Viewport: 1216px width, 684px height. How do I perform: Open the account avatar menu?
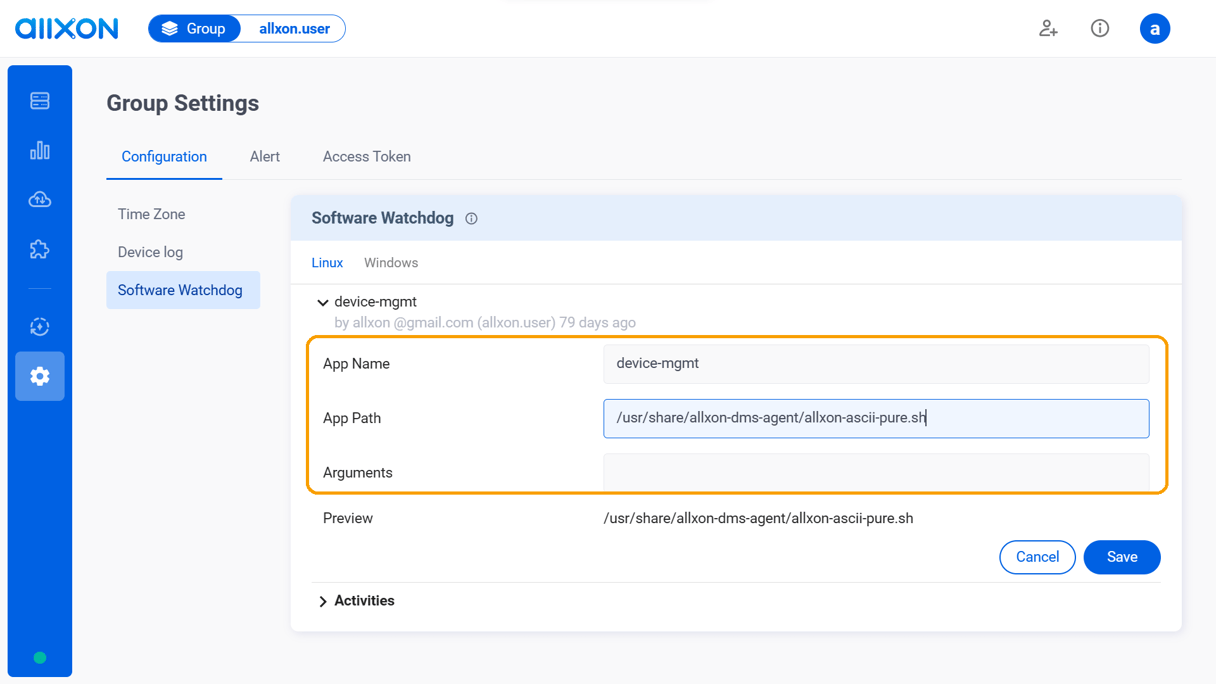[1155, 28]
